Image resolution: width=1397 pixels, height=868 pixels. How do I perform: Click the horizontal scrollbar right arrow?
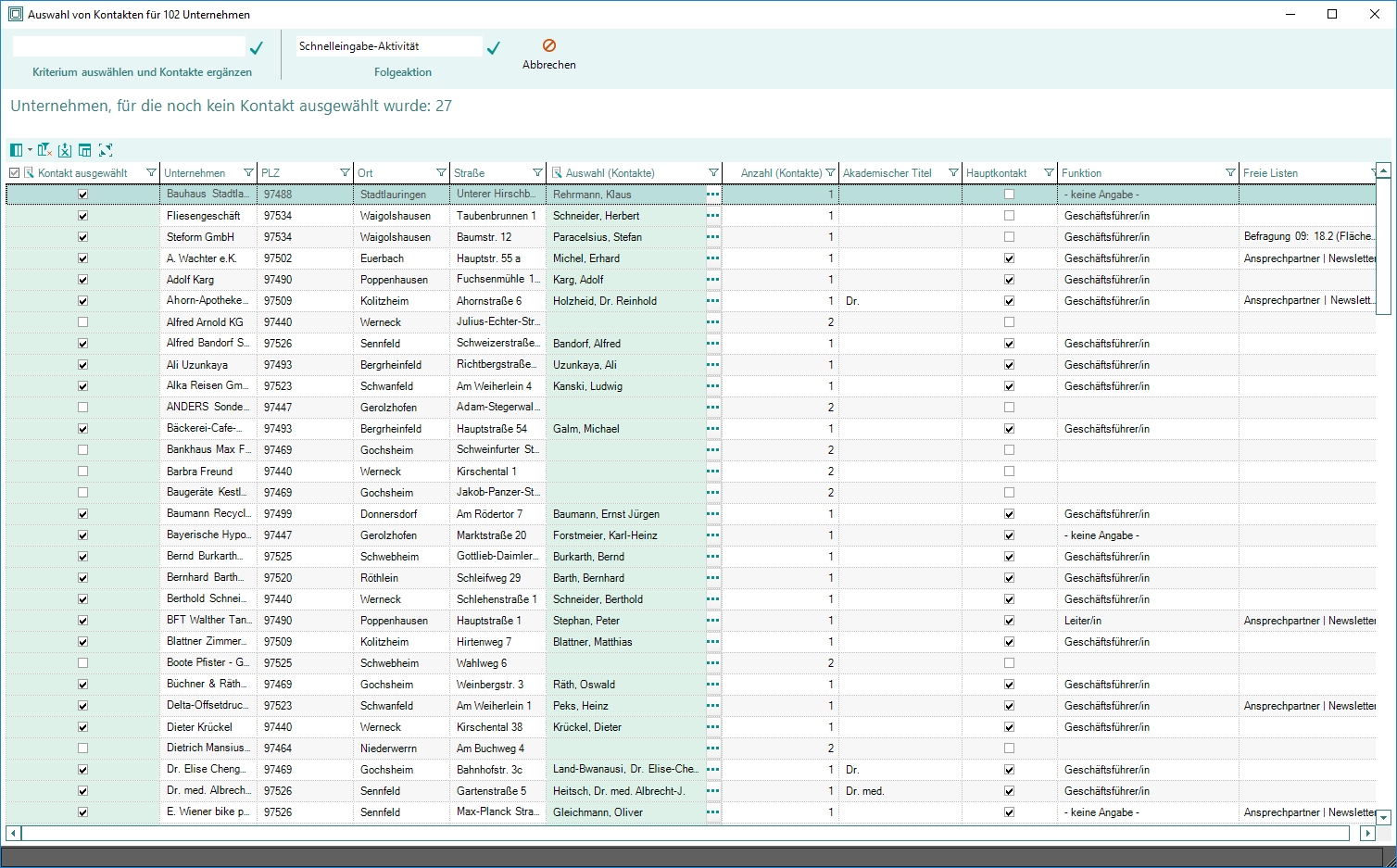coord(1367,834)
